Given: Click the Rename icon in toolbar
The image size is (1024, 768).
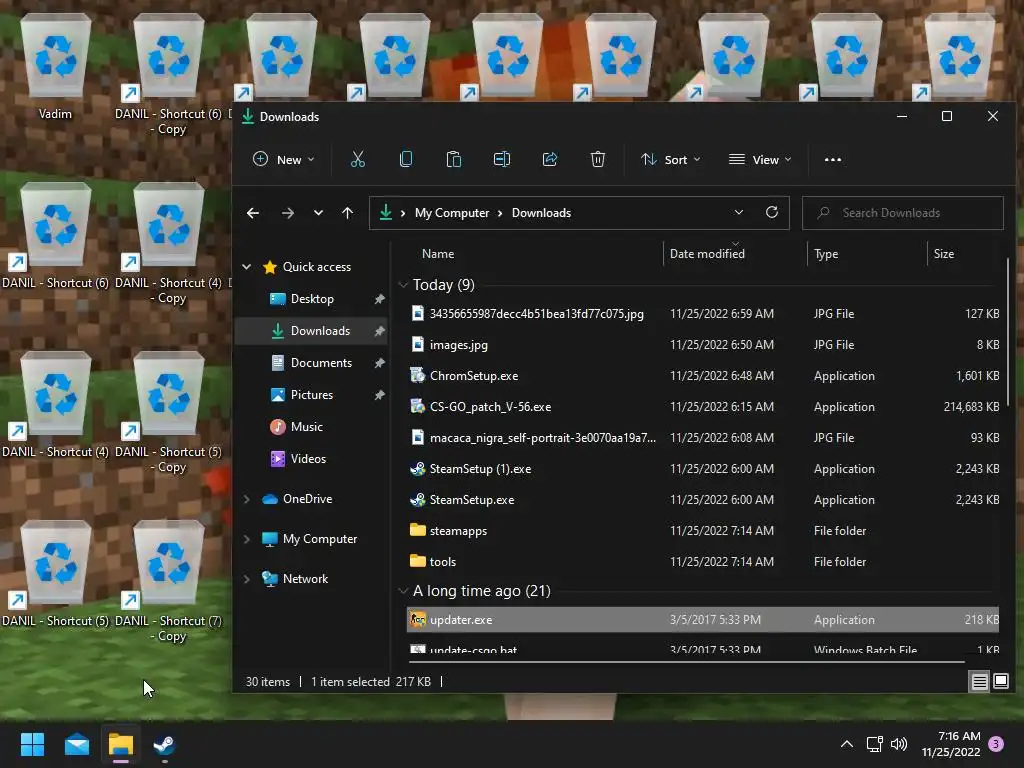Looking at the screenshot, I should coord(502,159).
